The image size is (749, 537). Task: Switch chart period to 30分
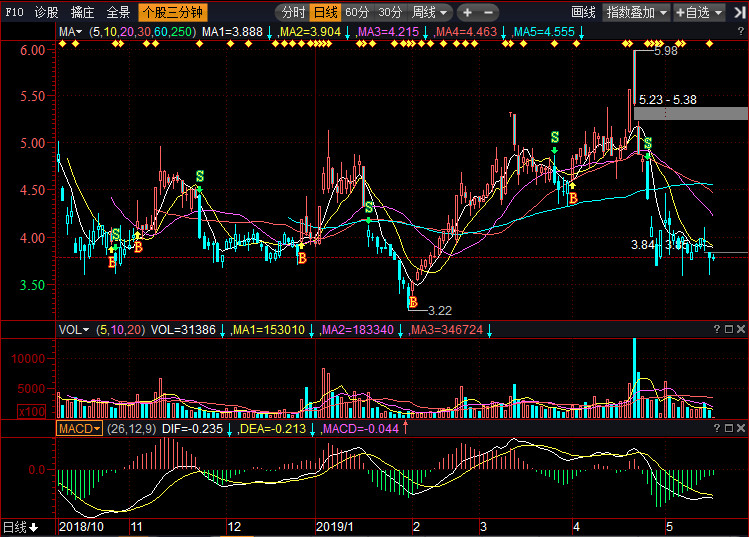pos(390,13)
